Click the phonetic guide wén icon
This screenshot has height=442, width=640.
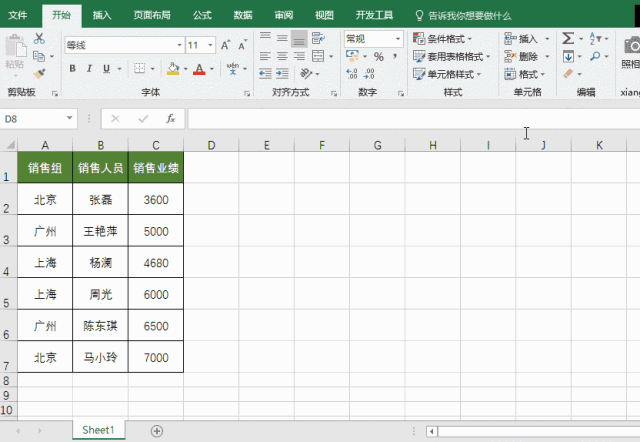(x=233, y=68)
